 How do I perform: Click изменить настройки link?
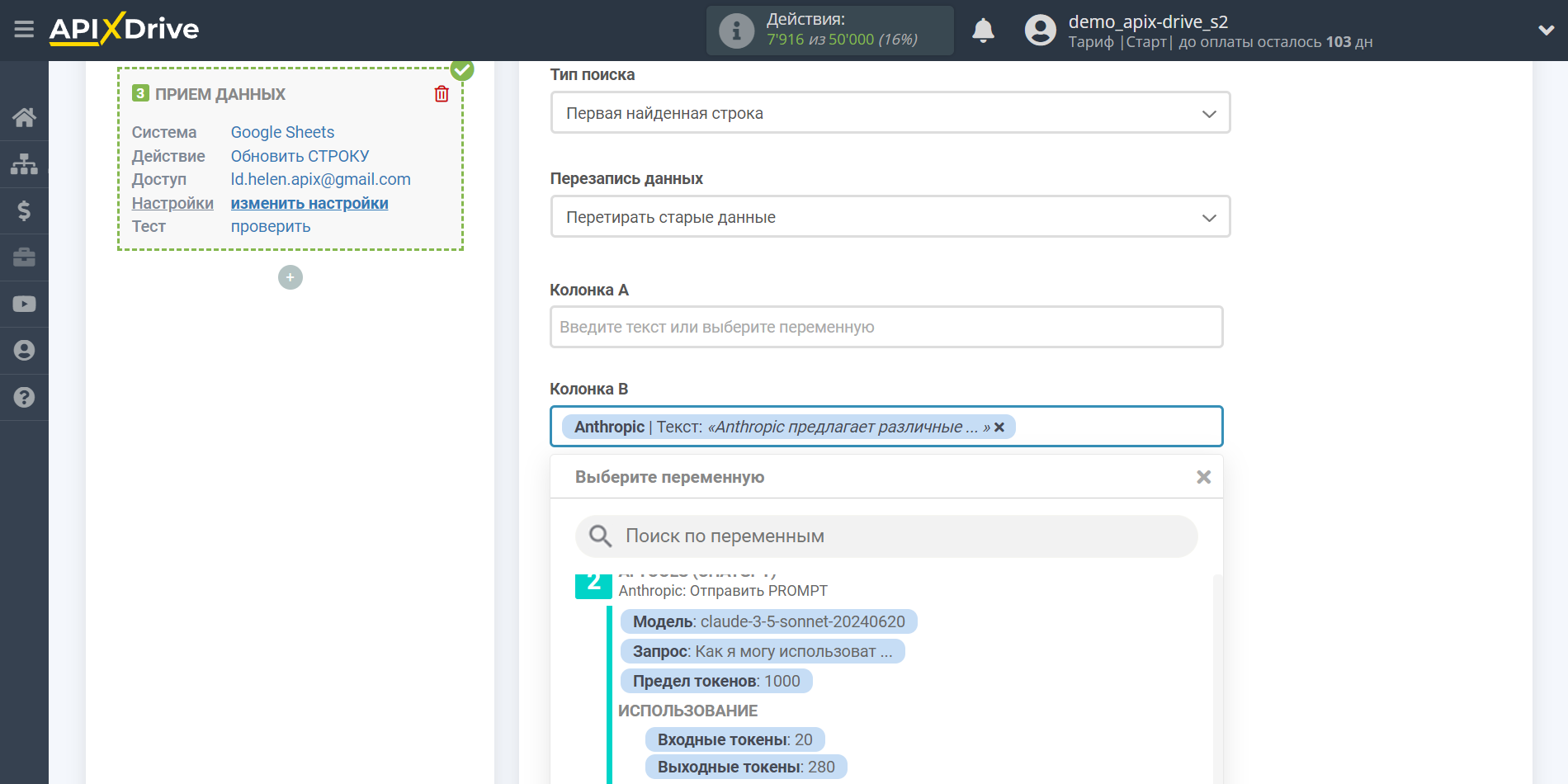pyautogui.click(x=309, y=203)
